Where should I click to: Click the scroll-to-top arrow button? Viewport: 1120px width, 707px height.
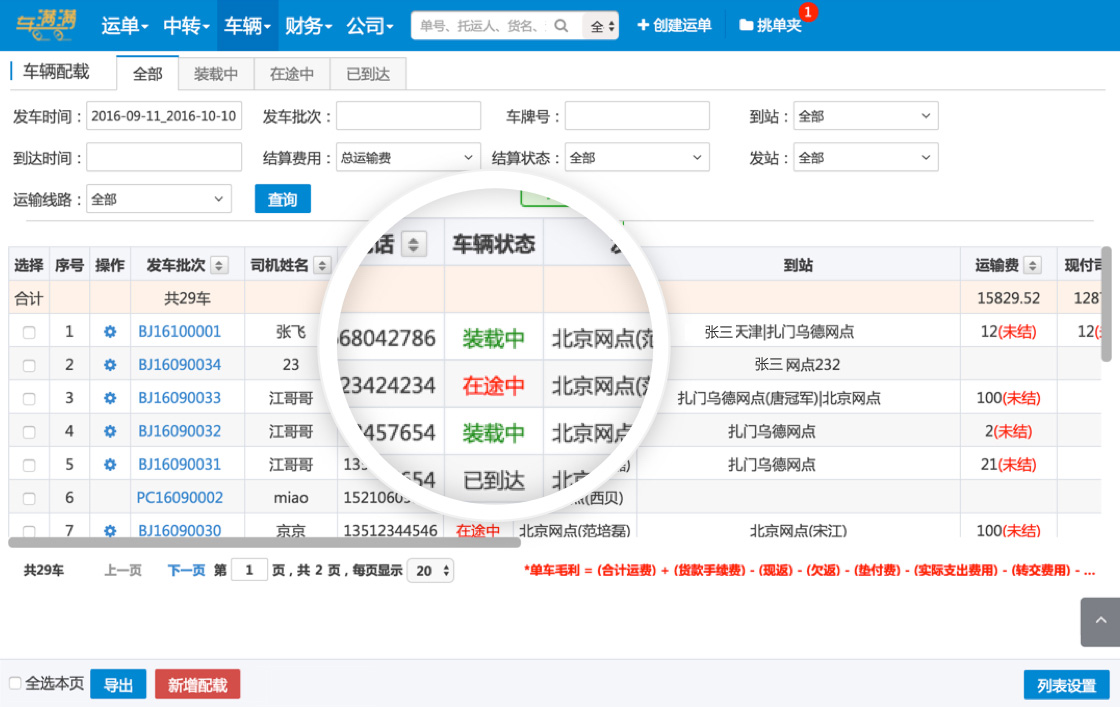pos(1100,622)
